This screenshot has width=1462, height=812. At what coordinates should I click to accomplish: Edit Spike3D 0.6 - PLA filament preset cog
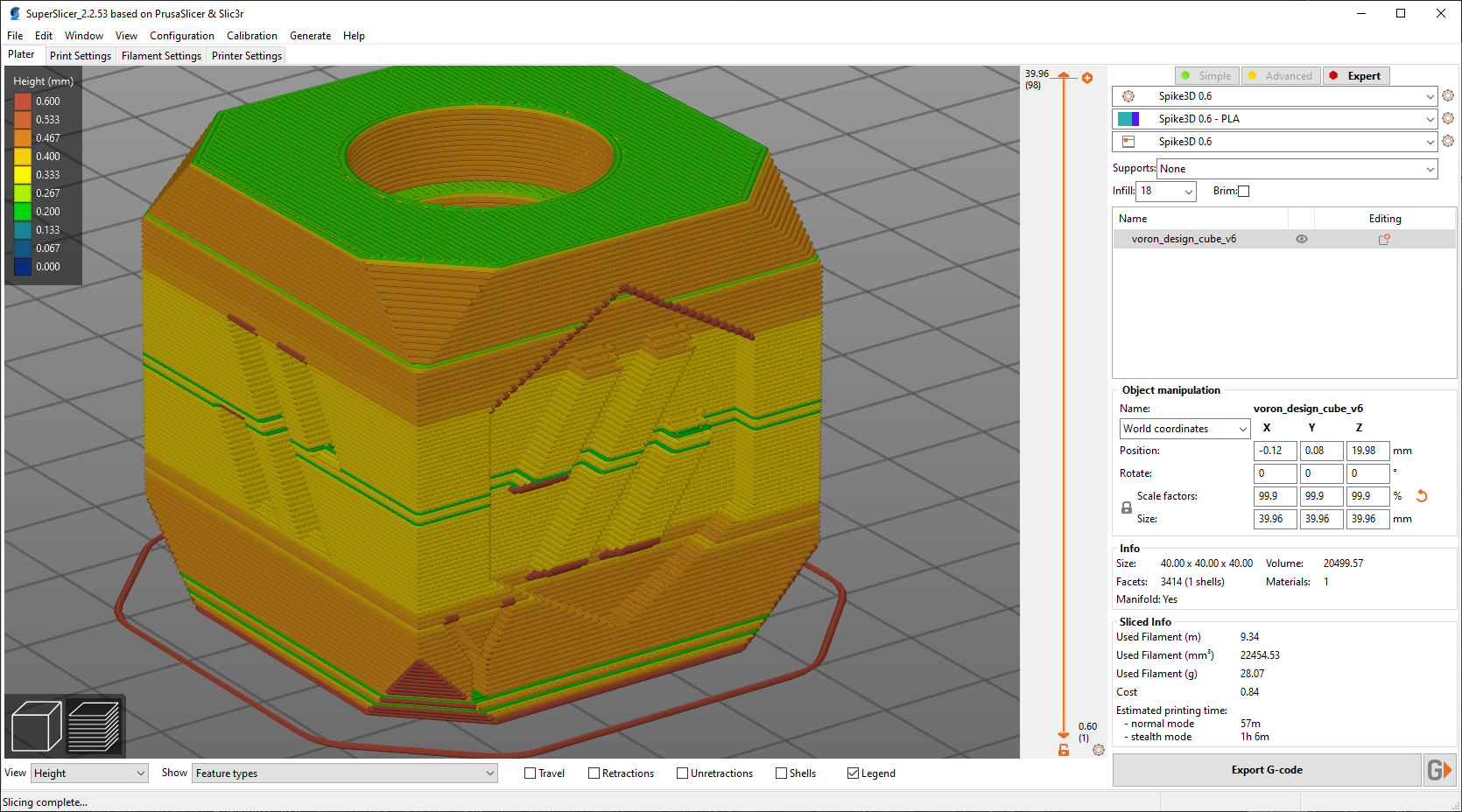pyautogui.click(x=1448, y=118)
